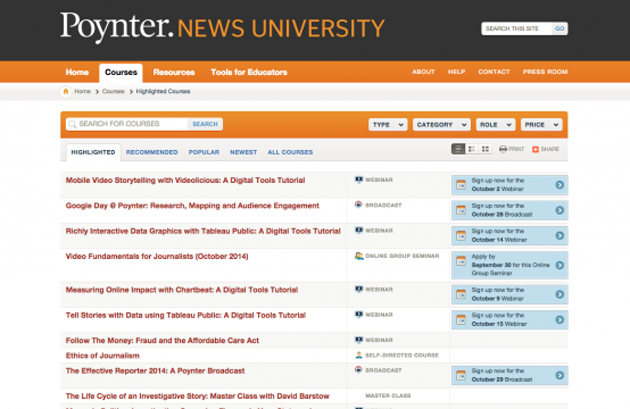630x409 pixels.
Task: Open Ethics of Journalism course
Action: (x=102, y=356)
